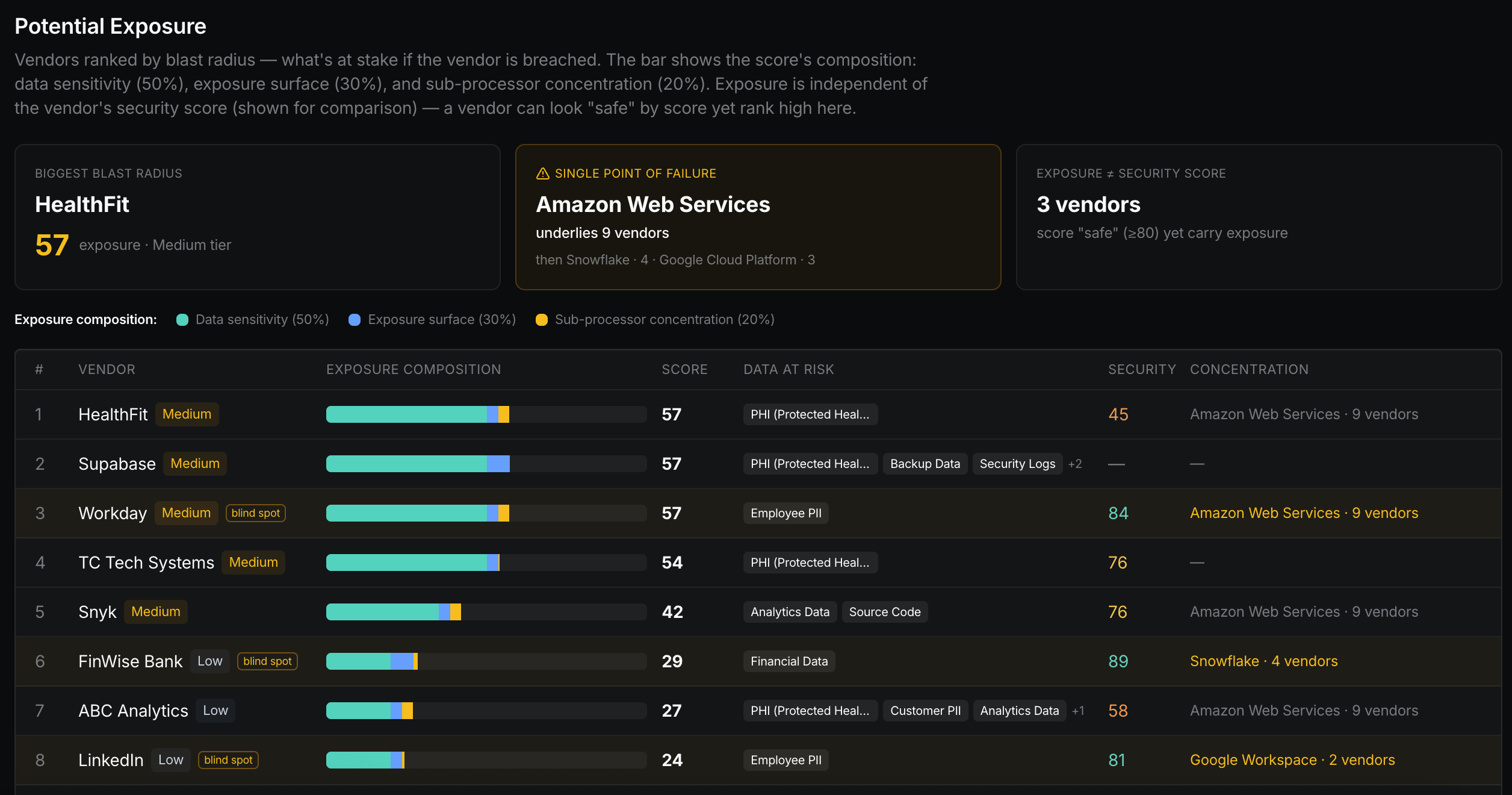Sort by the SCORE column header
This screenshot has width=1512, height=795.
tap(684, 369)
